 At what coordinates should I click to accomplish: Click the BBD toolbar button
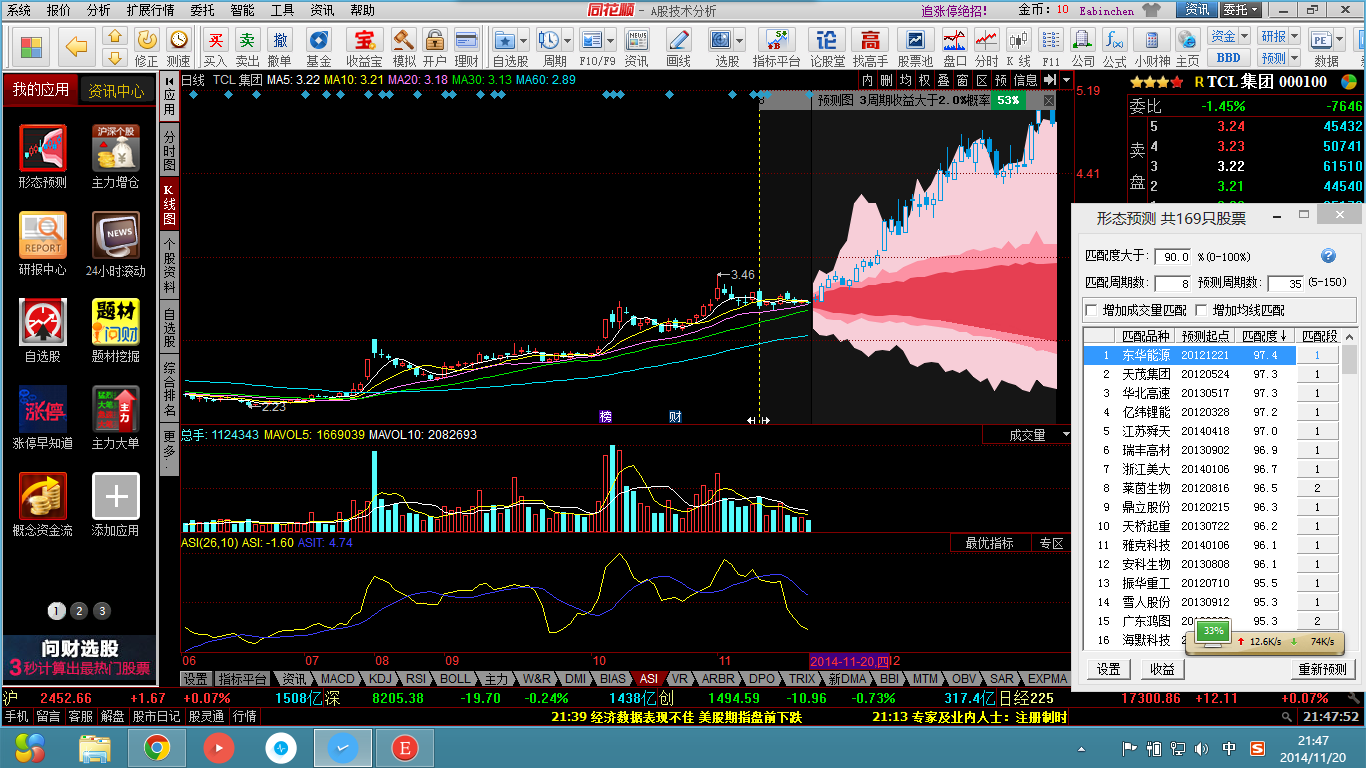pos(1228,58)
